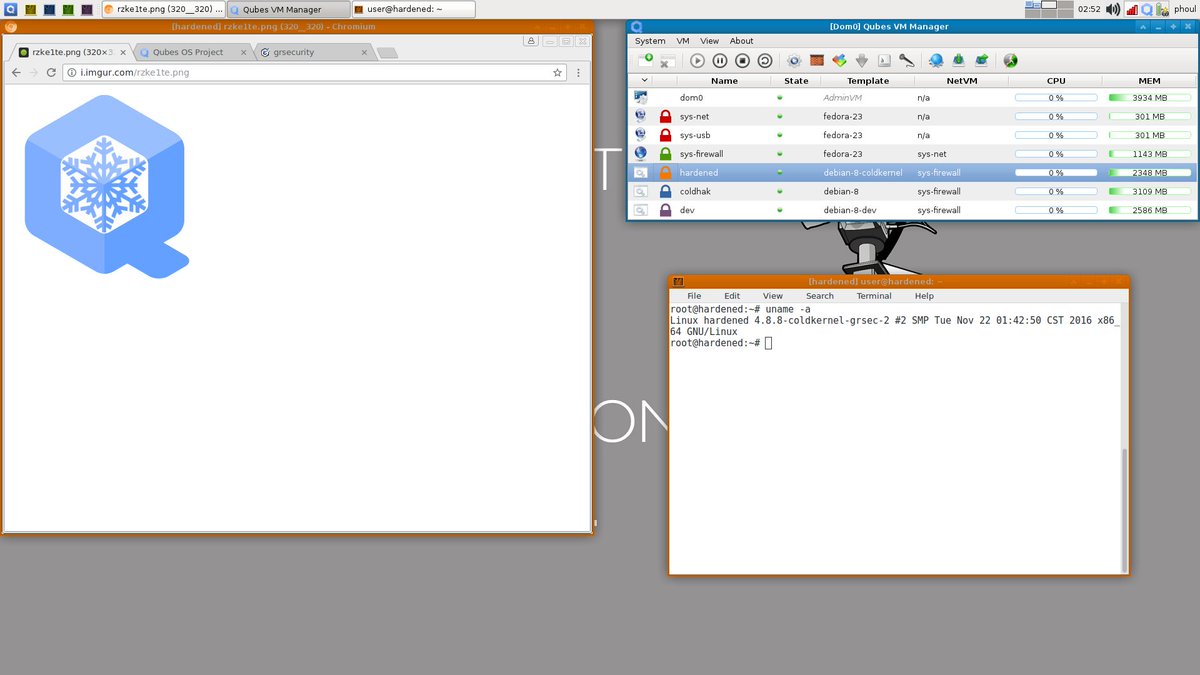The width and height of the screenshot is (1200, 675).
Task: Click the terminal window vertical scrollbar
Action: pyautogui.click(x=1124, y=510)
